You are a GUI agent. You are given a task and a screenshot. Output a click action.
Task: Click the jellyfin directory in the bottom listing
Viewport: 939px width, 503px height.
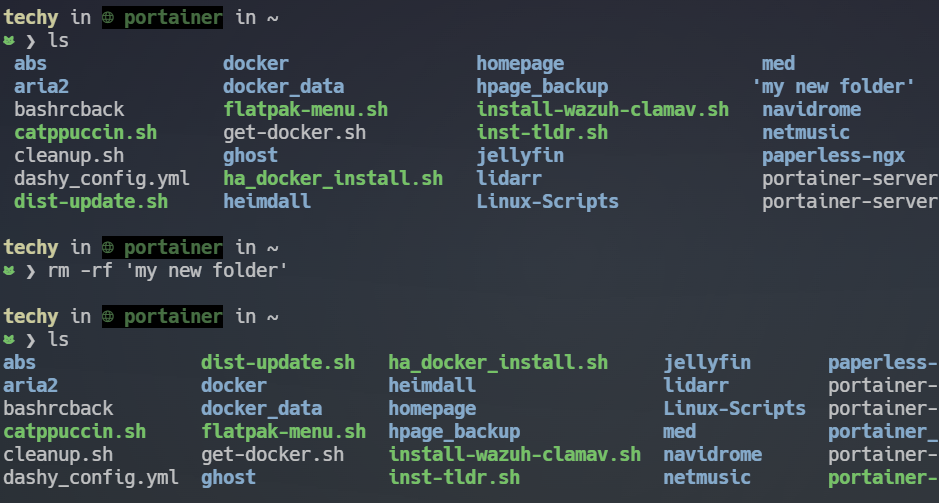pos(707,362)
